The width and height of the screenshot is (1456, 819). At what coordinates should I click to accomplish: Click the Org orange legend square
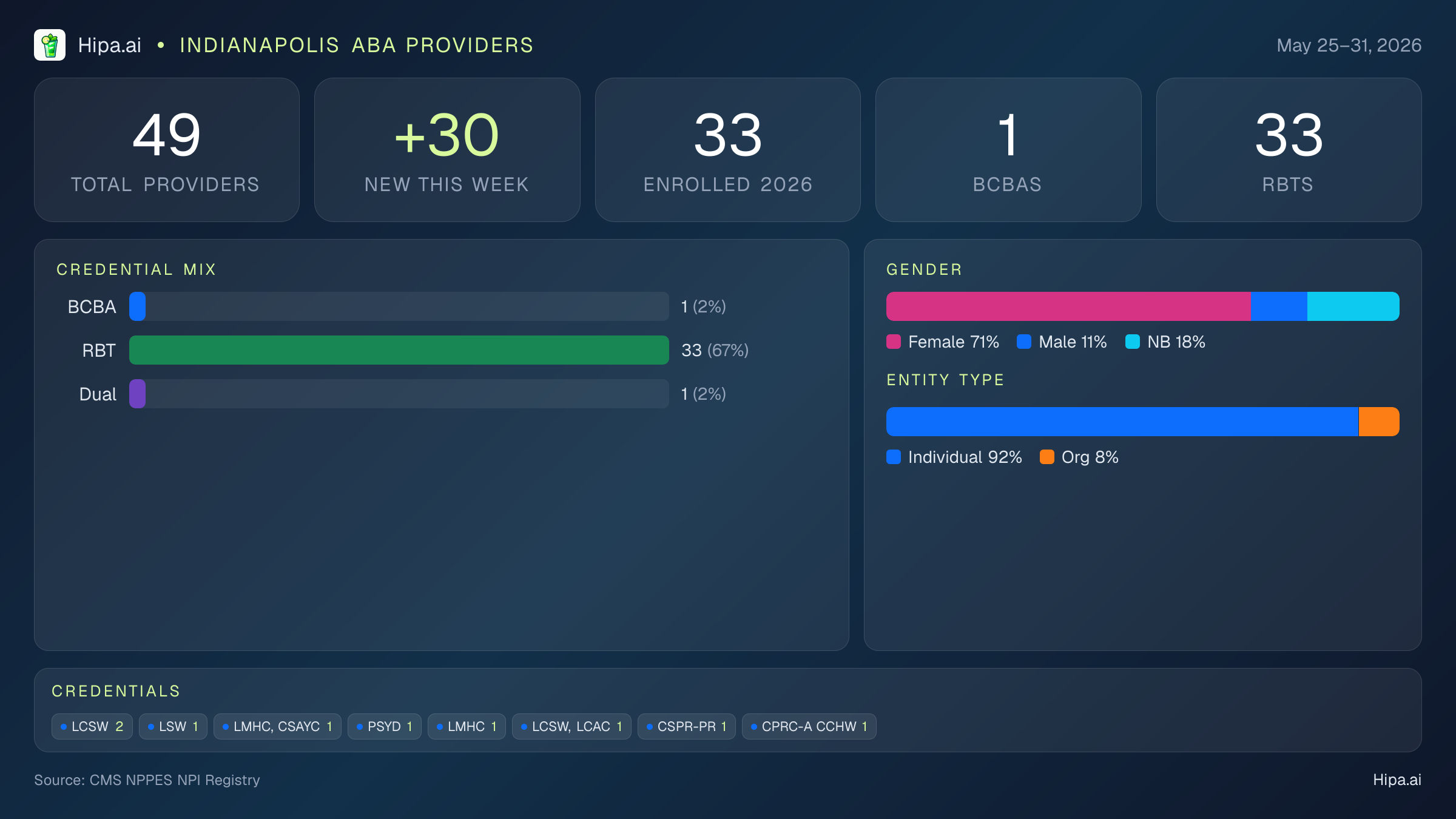click(x=1047, y=457)
